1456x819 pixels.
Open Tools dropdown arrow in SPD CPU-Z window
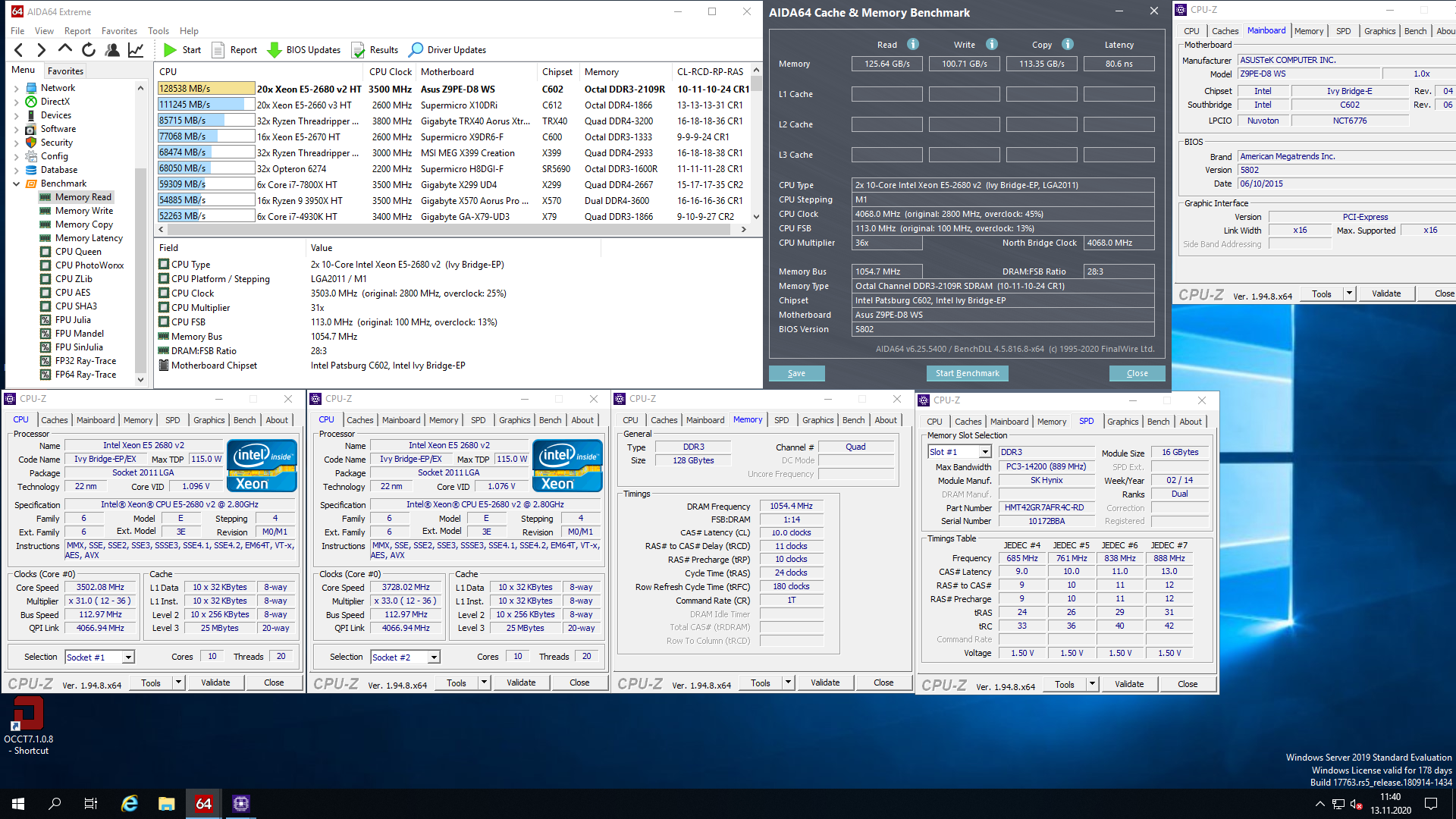(1092, 684)
